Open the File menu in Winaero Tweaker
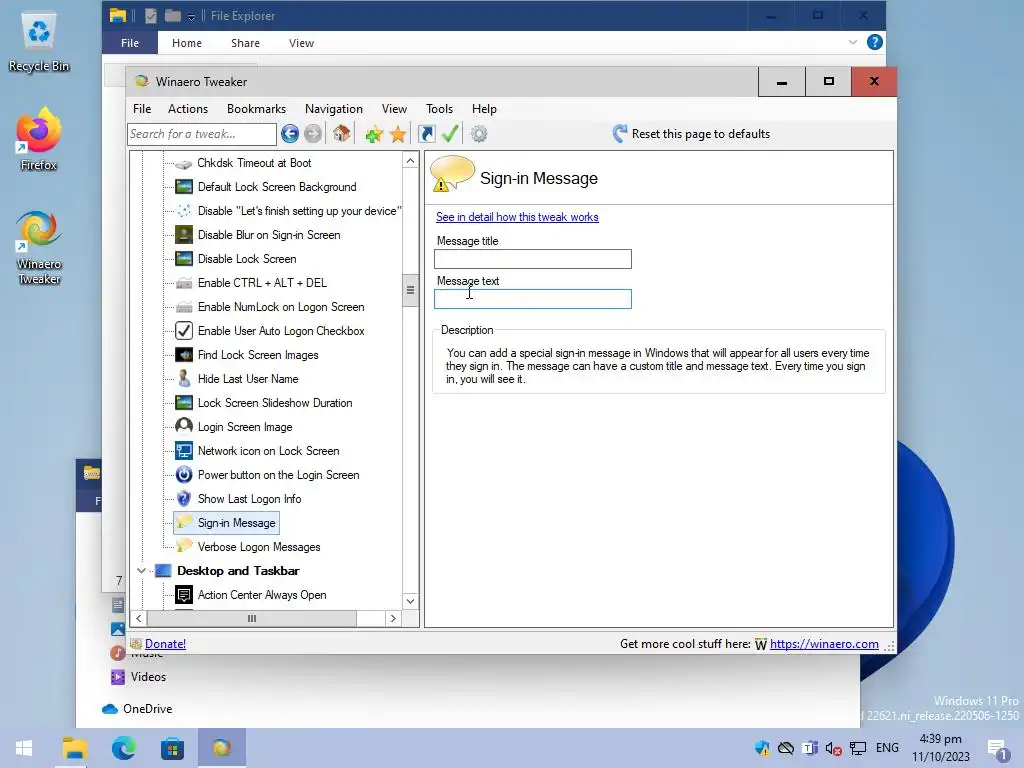The image size is (1024, 768). (x=142, y=109)
